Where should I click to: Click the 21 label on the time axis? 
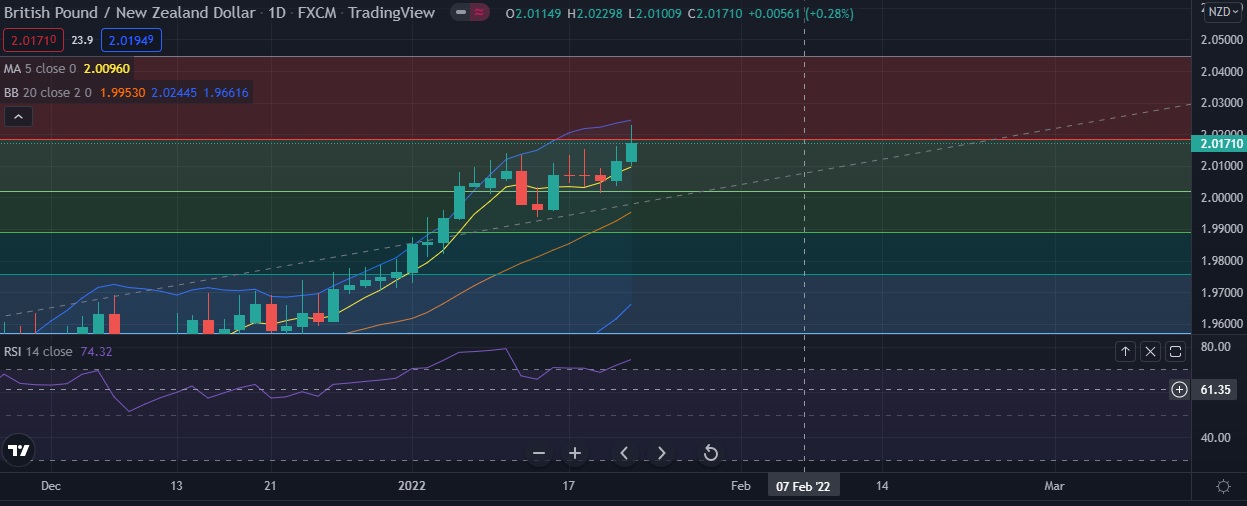point(270,485)
